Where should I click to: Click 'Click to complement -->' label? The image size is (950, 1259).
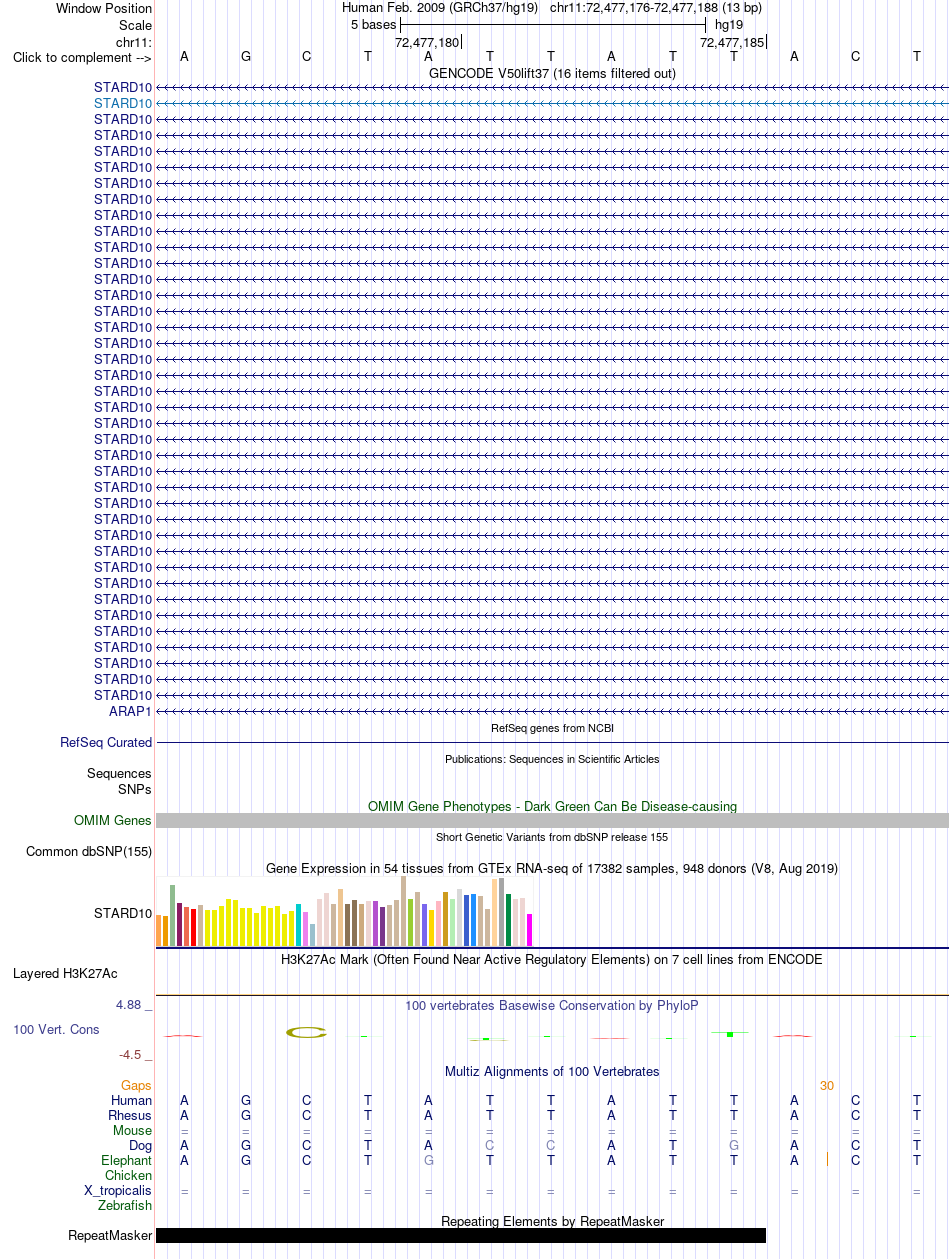[x=82, y=57]
